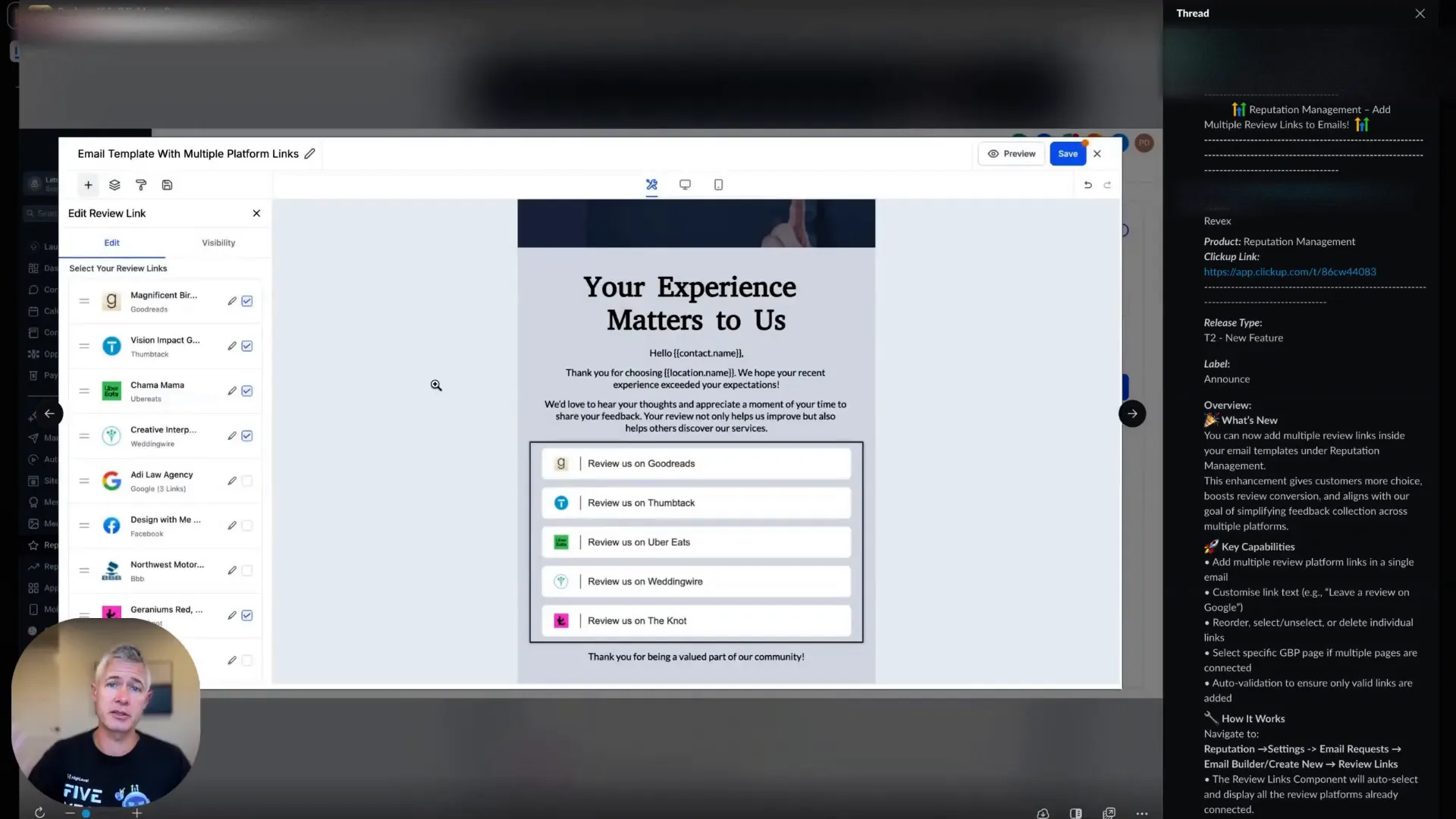1456x819 pixels.
Task: Click the blue Save button
Action: tap(1068, 153)
